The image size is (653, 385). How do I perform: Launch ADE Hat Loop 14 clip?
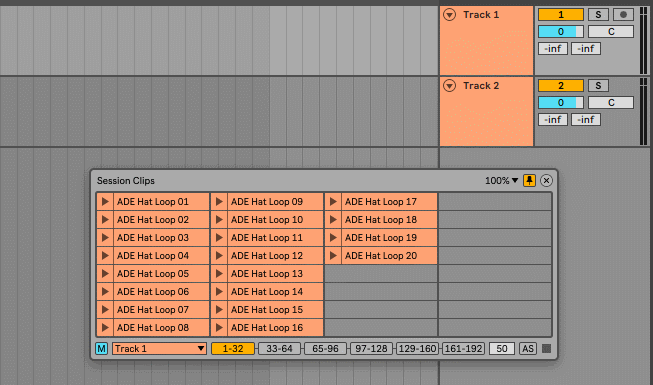point(219,292)
